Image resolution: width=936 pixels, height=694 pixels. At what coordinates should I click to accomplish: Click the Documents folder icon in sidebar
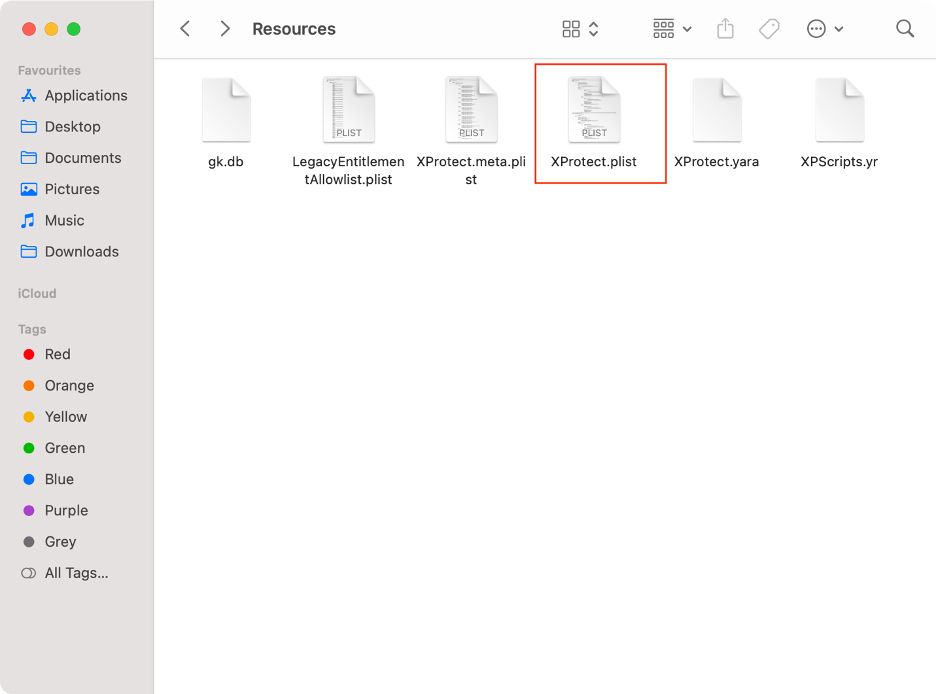[29, 158]
